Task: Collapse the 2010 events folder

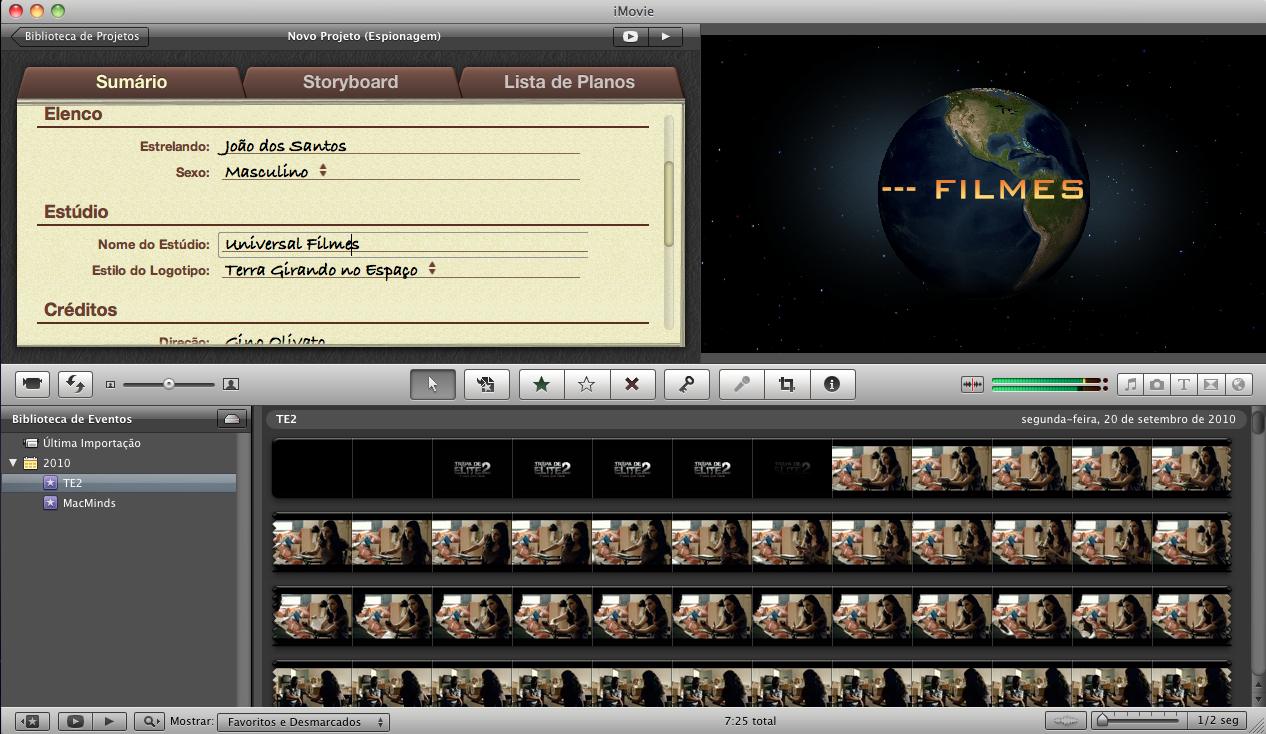Action: pyautogui.click(x=13, y=463)
